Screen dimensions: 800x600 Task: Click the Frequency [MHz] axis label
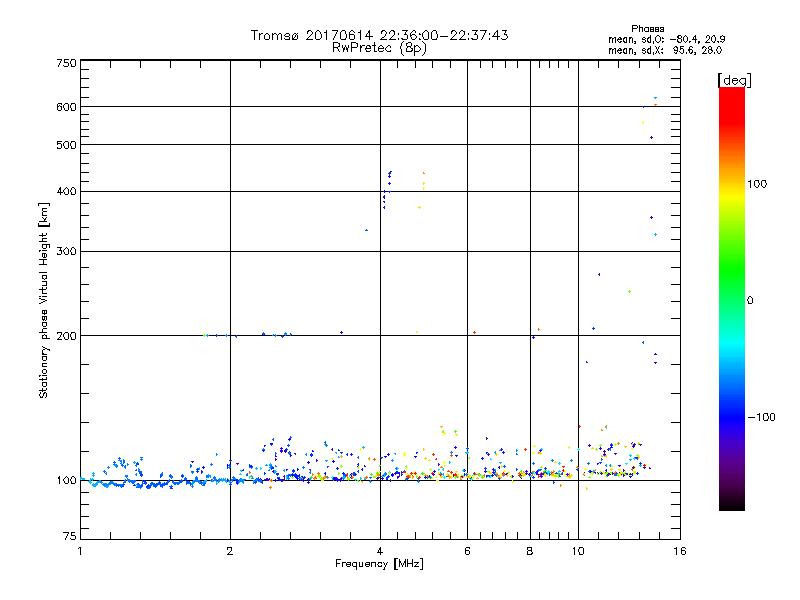click(x=379, y=565)
